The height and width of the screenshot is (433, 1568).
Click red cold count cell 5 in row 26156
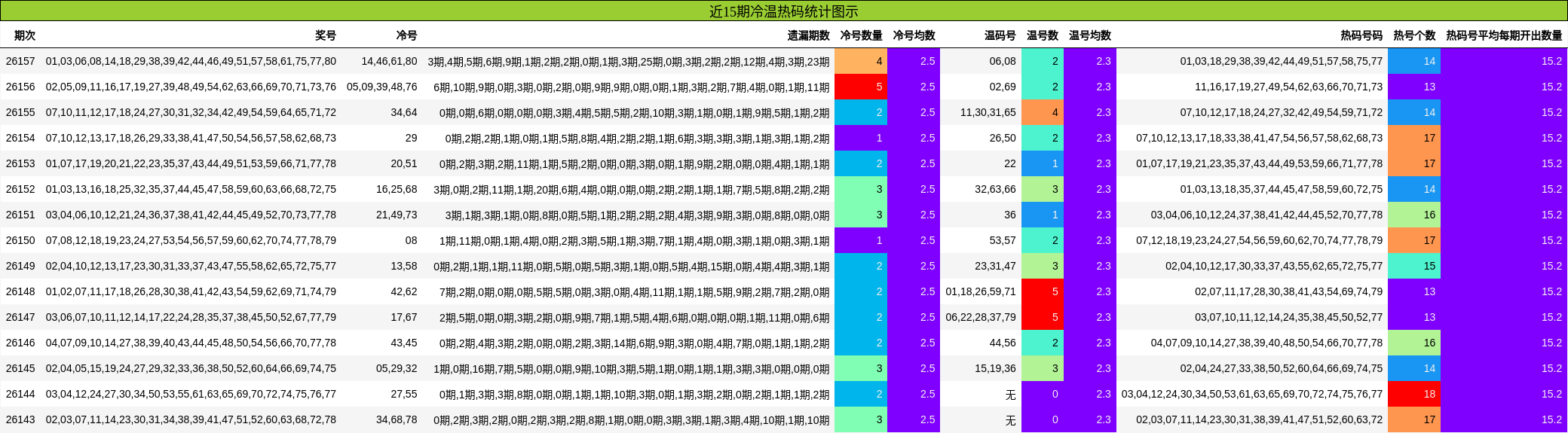click(861, 87)
